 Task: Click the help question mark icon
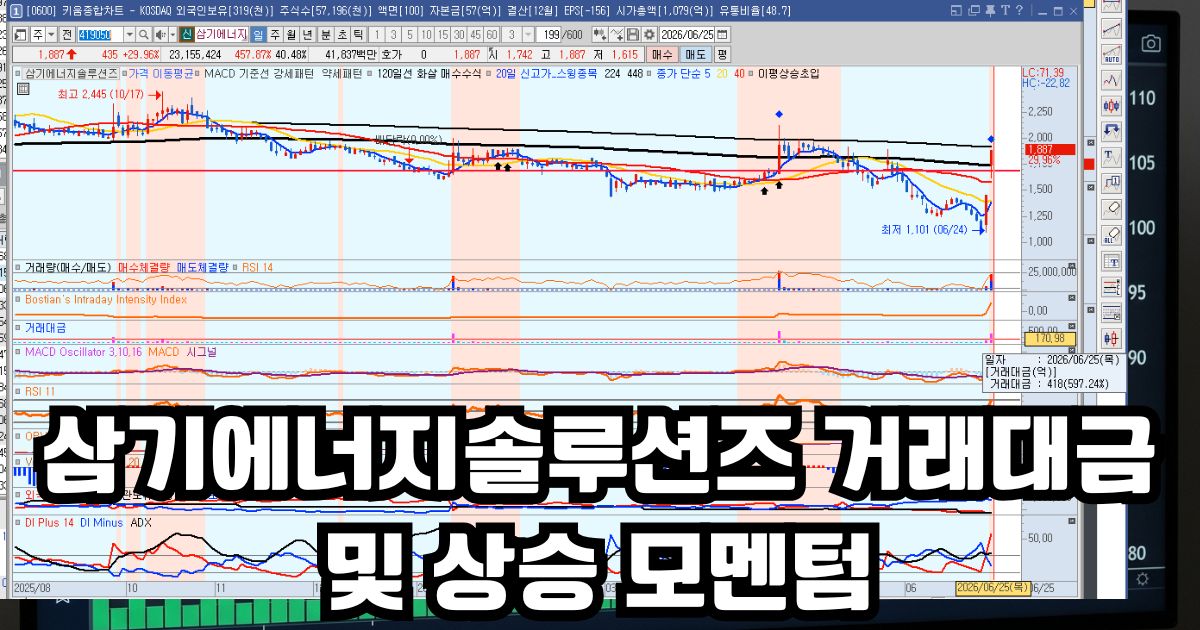(x=1019, y=10)
